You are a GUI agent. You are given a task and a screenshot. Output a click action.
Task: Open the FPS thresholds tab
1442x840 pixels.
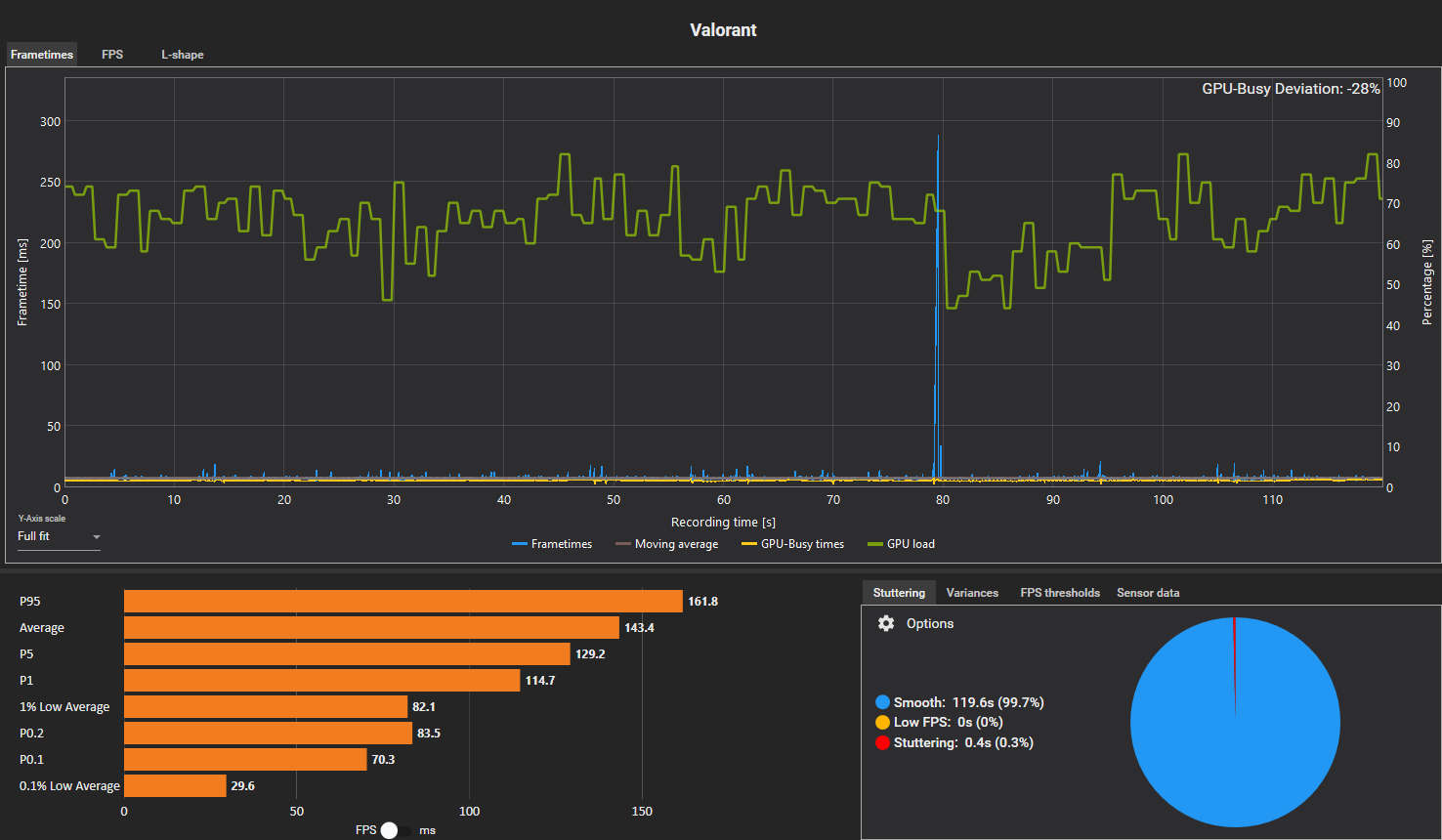pyautogui.click(x=1060, y=593)
